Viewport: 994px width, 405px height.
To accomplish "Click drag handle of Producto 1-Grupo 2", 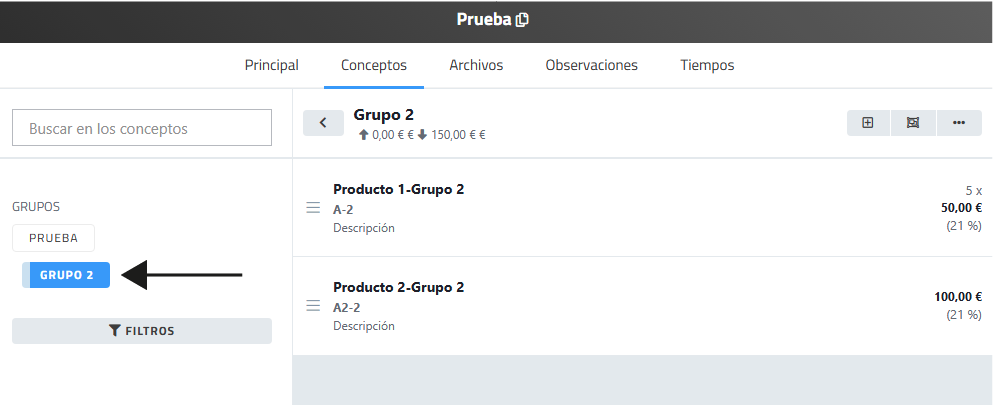I will point(313,208).
